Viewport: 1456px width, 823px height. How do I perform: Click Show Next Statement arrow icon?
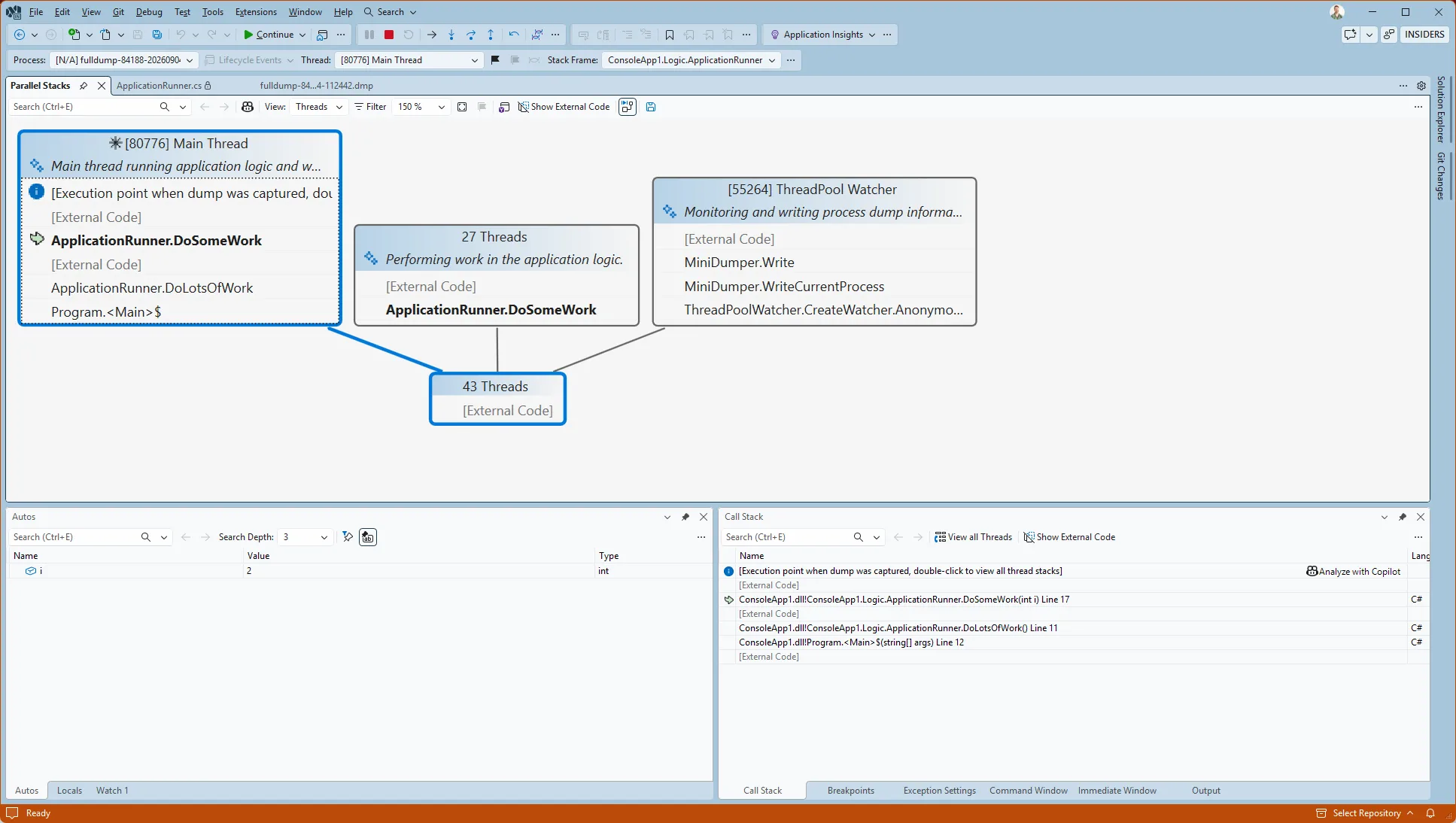click(x=432, y=35)
